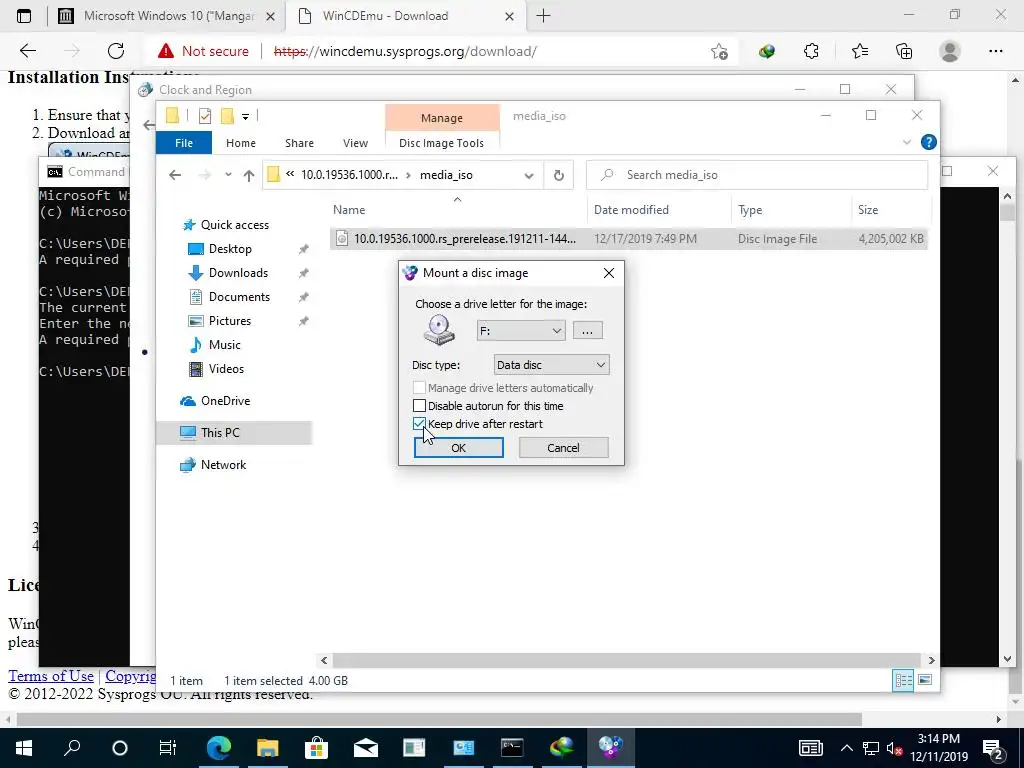This screenshot has height=768, width=1024.
Task: Switch to the Microsoft Windows 10 browser tab
Action: click(x=166, y=16)
